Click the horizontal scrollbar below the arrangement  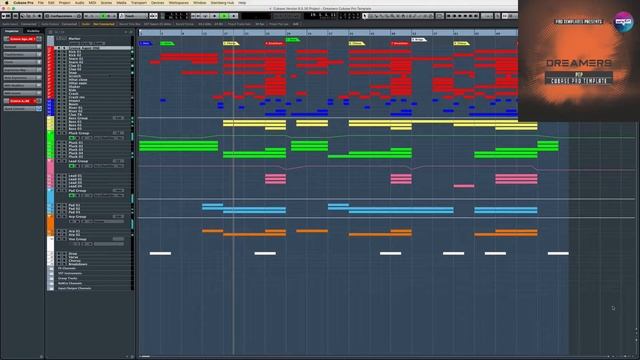[373, 356]
